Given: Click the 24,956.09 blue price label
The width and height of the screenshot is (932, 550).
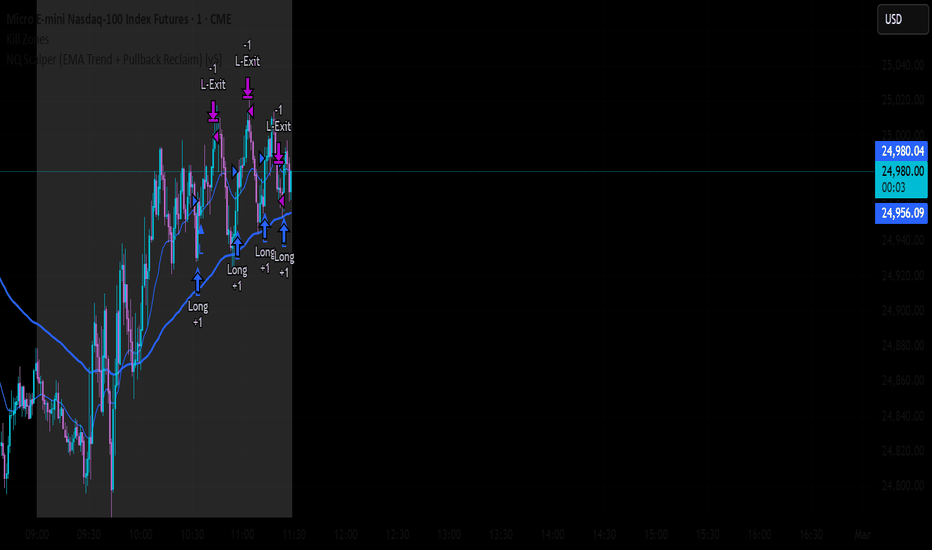Looking at the screenshot, I should coord(902,213).
